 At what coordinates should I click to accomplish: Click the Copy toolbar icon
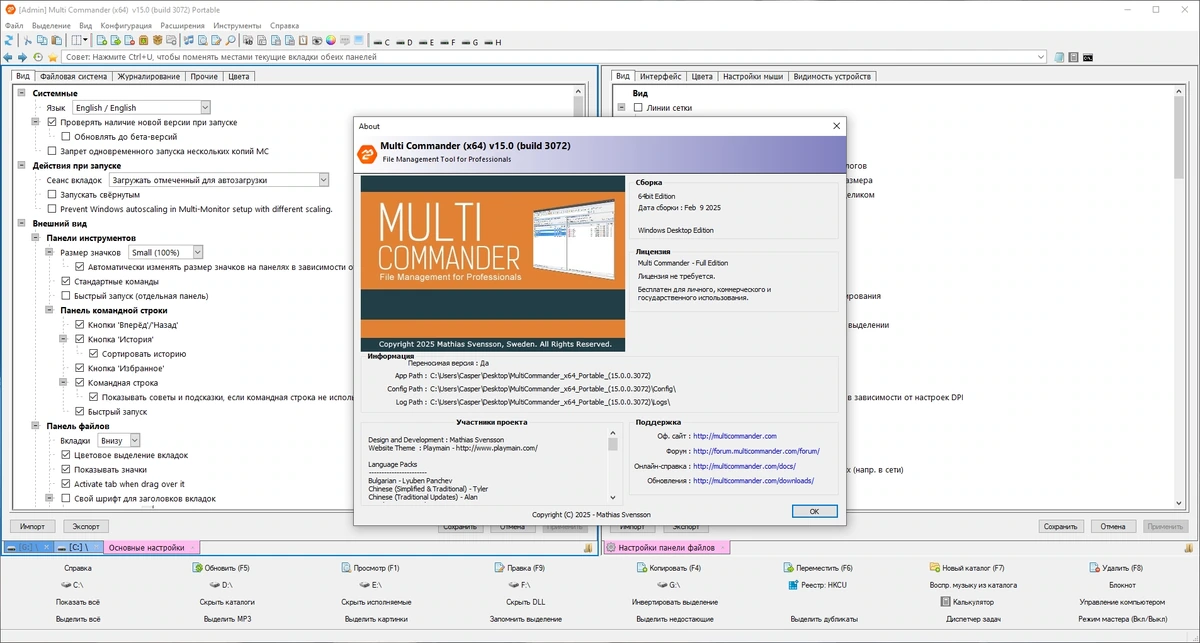click(42, 41)
